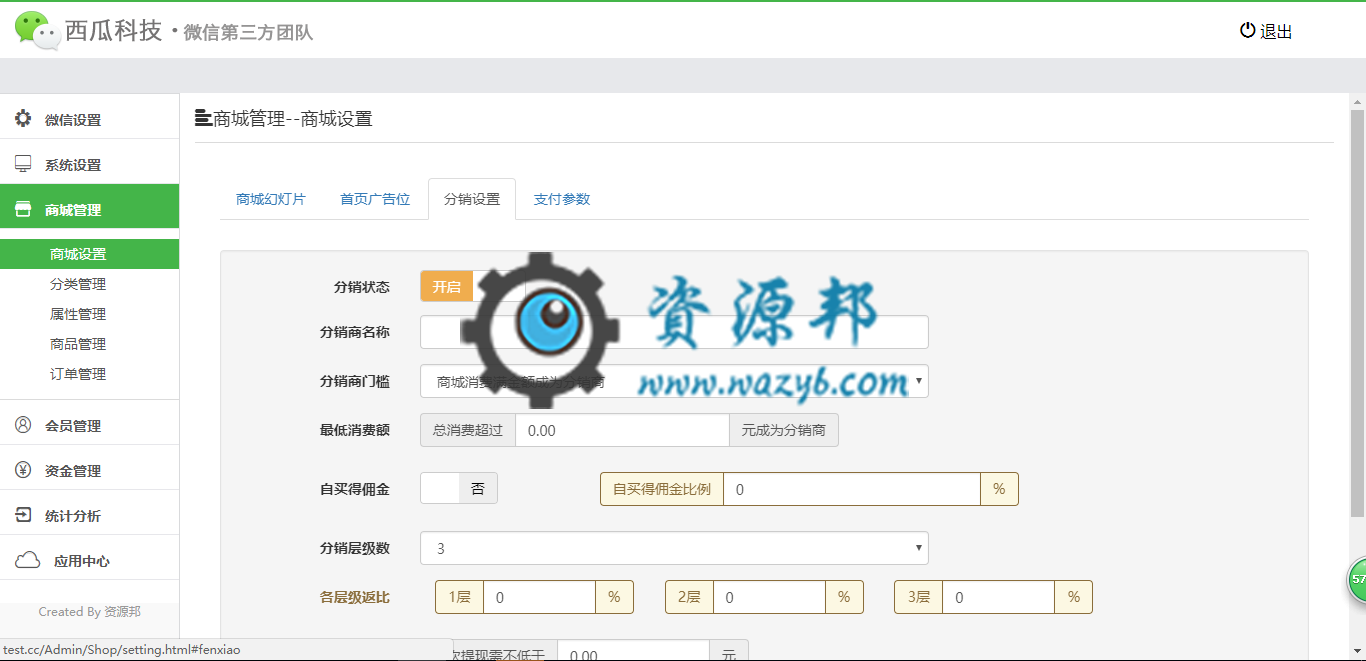Click the 总消费超过 prefix label
This screenshot has height=661, width=1366.
(x=468, y=430)
